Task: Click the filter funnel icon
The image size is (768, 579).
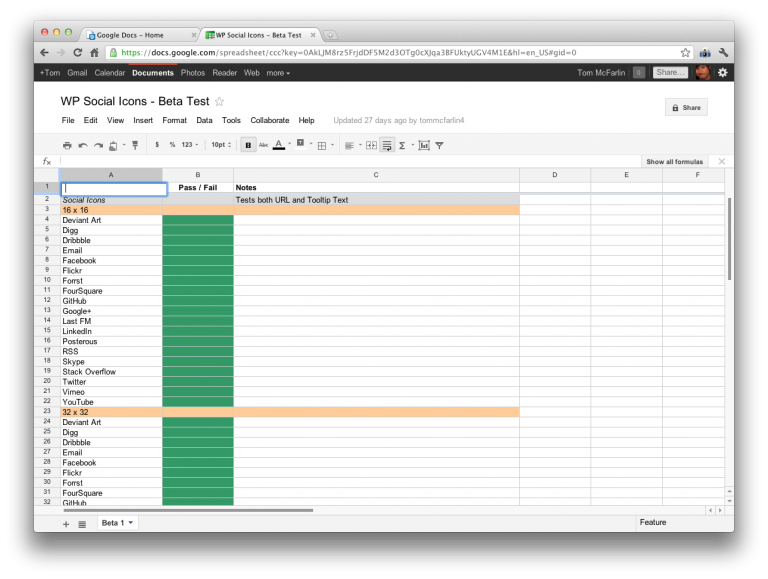Action: [439, 145]
